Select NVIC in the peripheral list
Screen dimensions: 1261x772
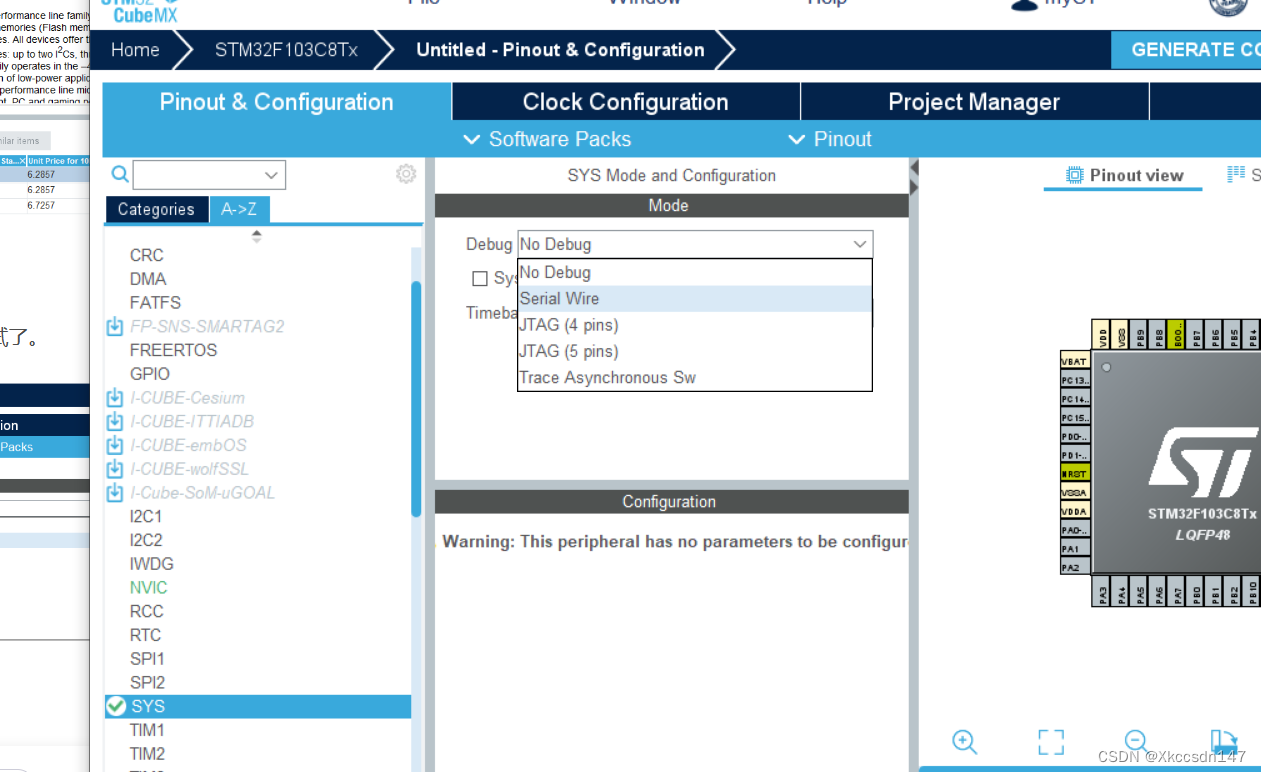tap(148, 587)
